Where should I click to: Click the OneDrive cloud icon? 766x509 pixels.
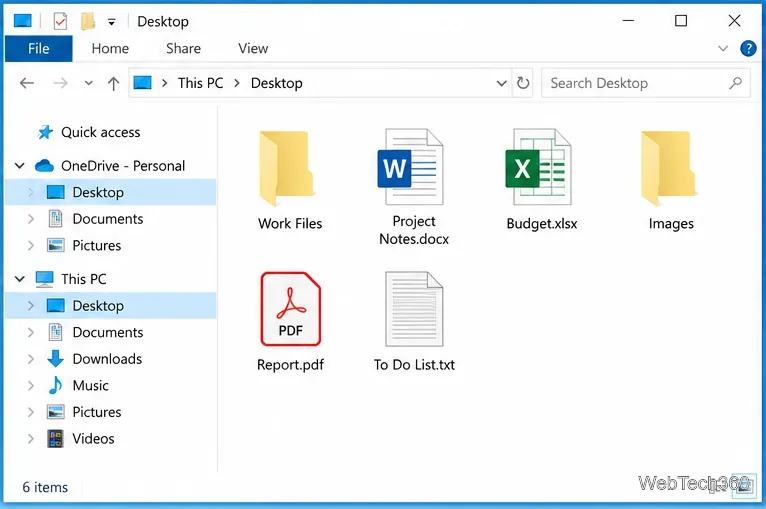44,166
